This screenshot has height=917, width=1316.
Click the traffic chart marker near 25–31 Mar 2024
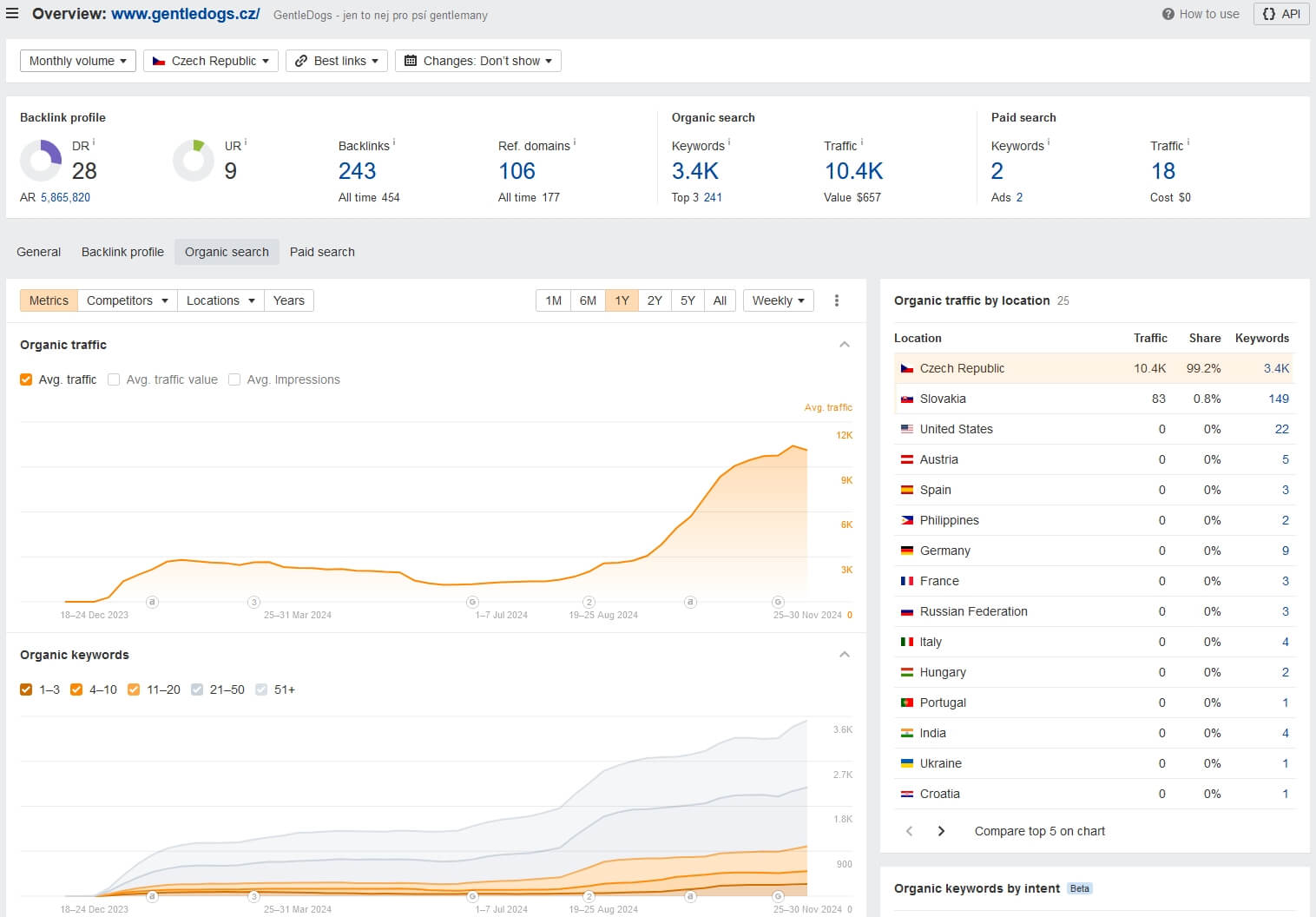(253, 602)
